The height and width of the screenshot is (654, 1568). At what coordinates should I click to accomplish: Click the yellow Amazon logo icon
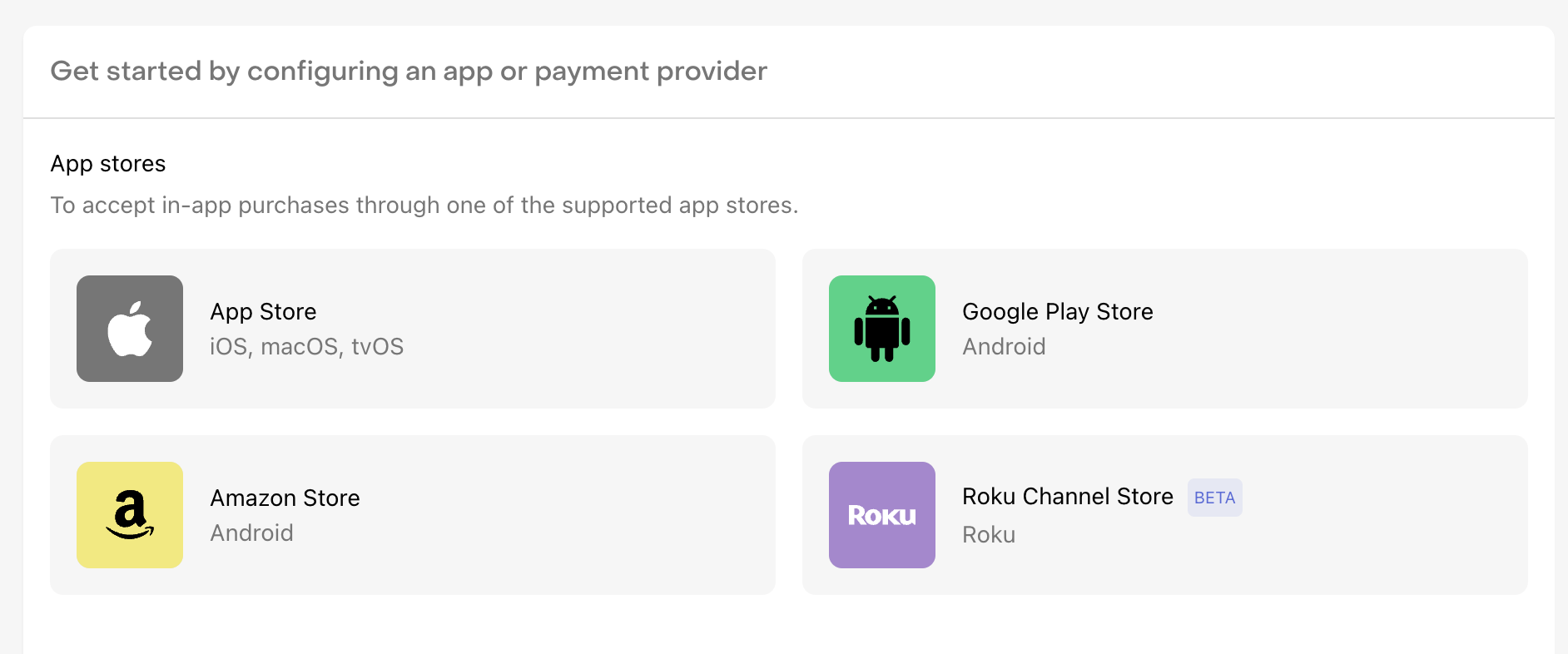[130, 515]
